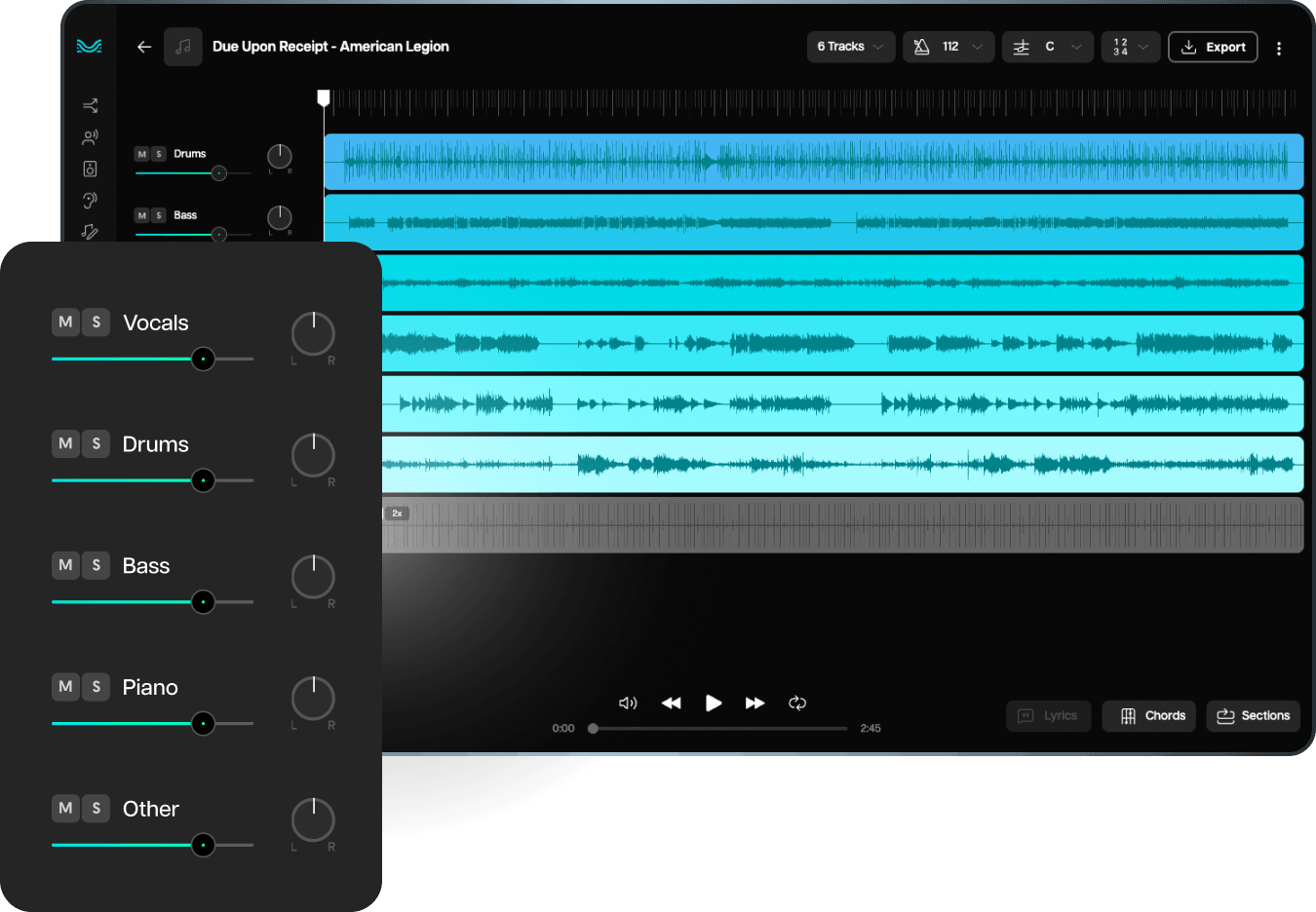Click the rewind icon

671,703
